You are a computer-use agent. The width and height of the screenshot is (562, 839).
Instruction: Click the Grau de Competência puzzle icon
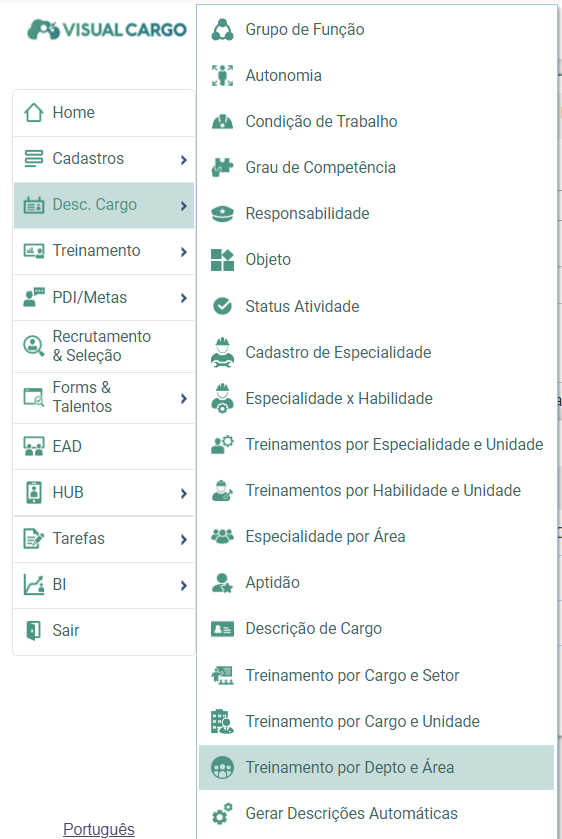click(x=222, y=167)
